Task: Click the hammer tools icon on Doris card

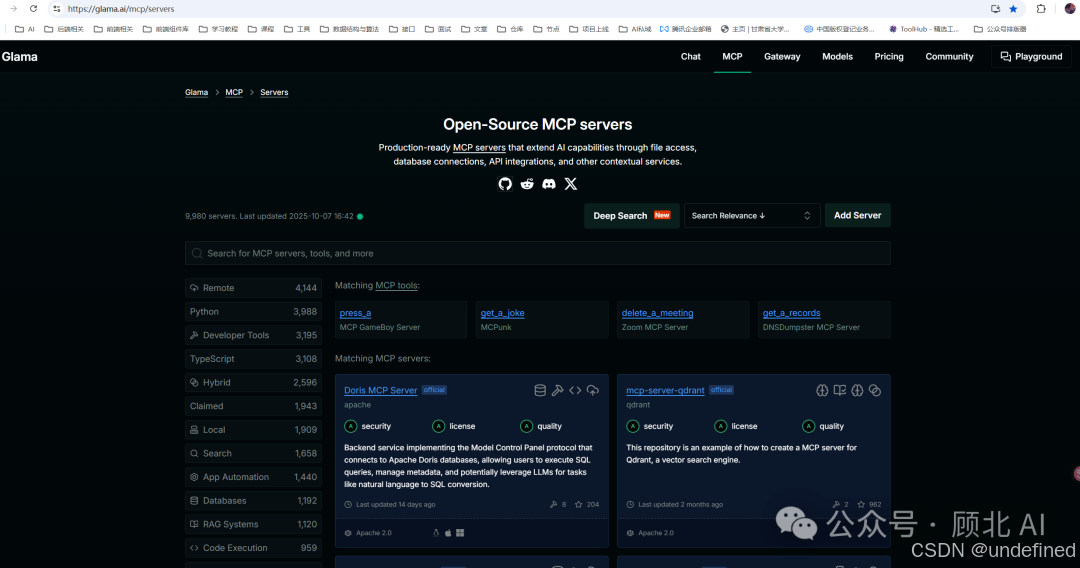Action: pos(557,390)
